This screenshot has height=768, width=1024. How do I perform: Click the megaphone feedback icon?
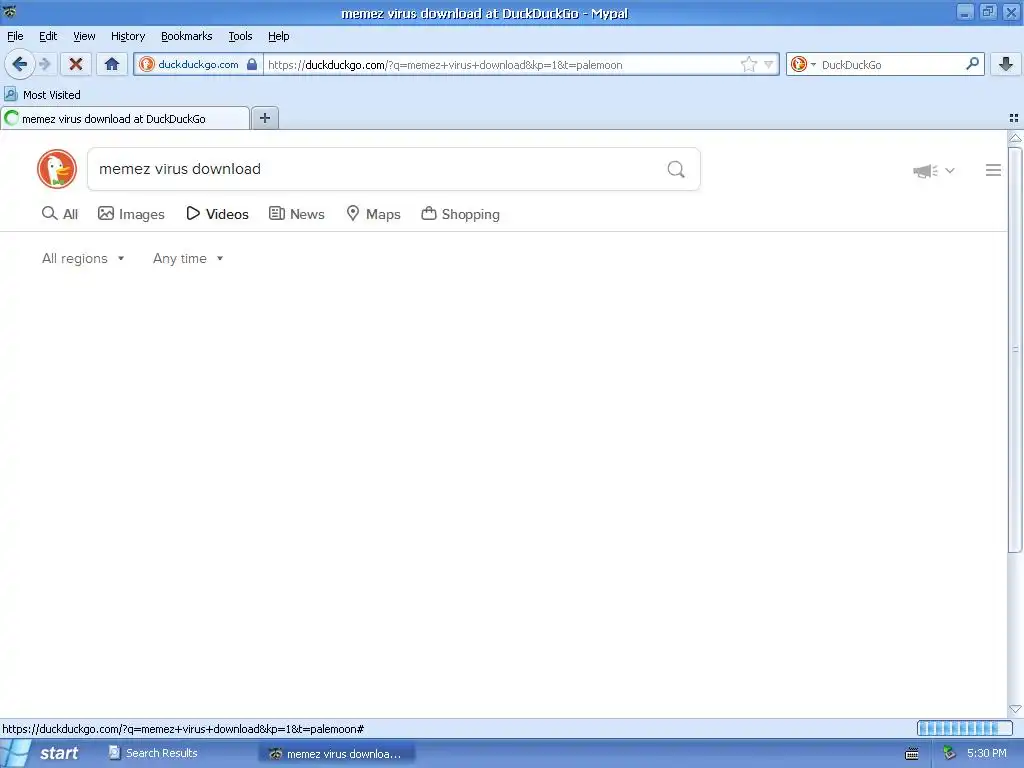(925, 170)
